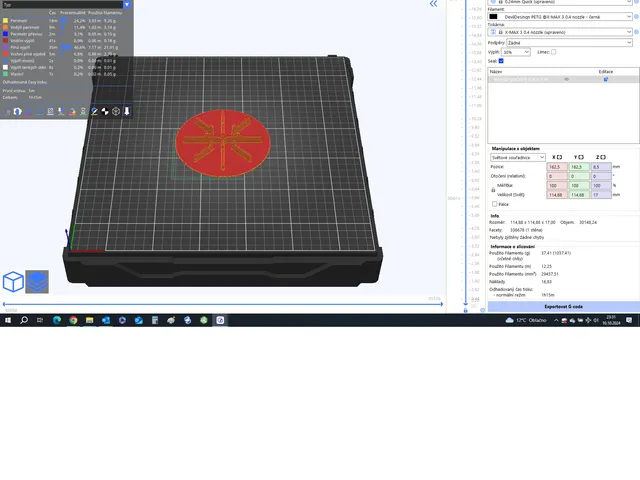Open Světové souřadnice coordinate dropdown
Screen dimensions: 640x480
click(x=518, y=157)
